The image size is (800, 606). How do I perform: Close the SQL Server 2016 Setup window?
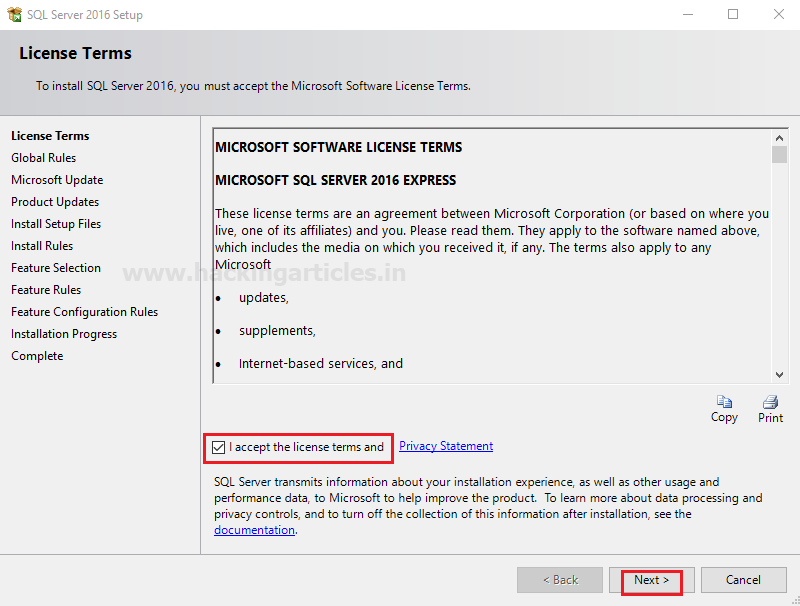(x=779, y=14)
